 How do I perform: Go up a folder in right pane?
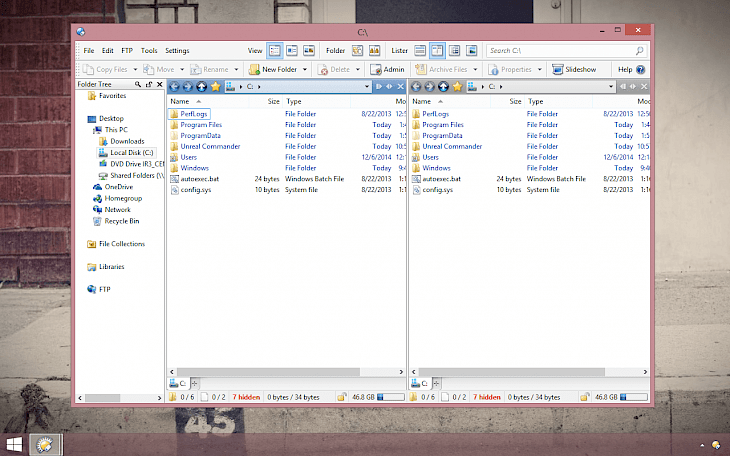pyautogui.click(x=443, y=86)
